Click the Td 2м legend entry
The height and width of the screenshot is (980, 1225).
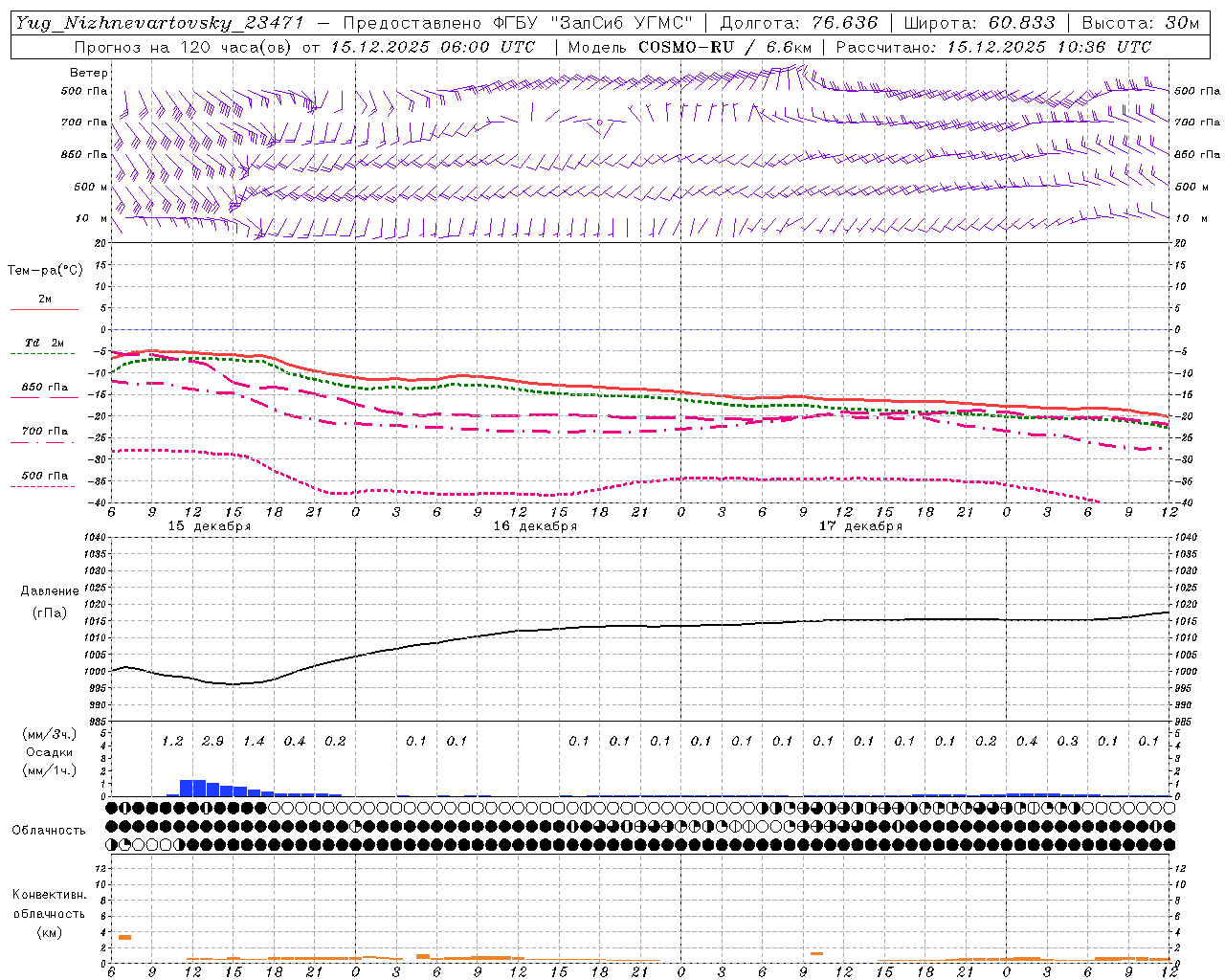coord(45,343)
